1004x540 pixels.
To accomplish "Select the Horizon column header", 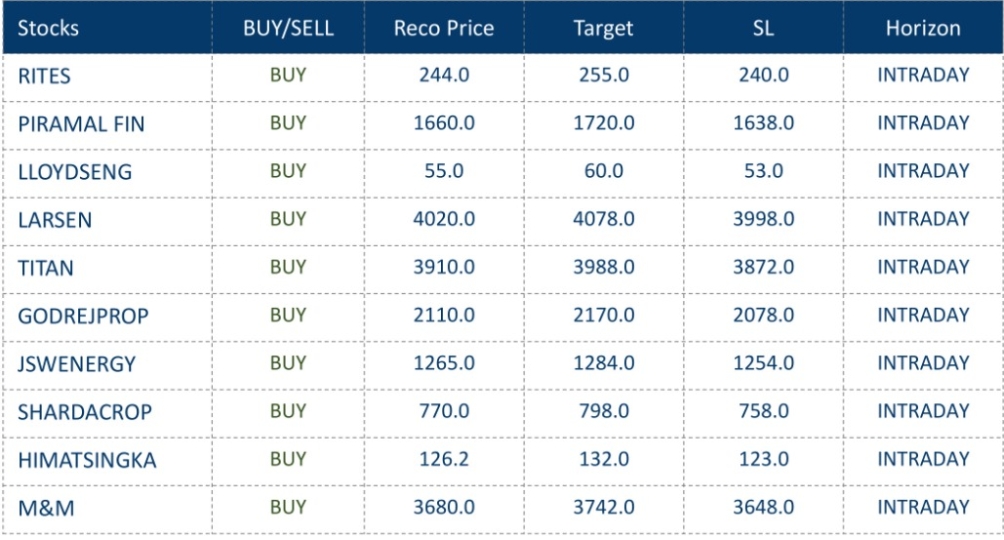I will [923, 28].
